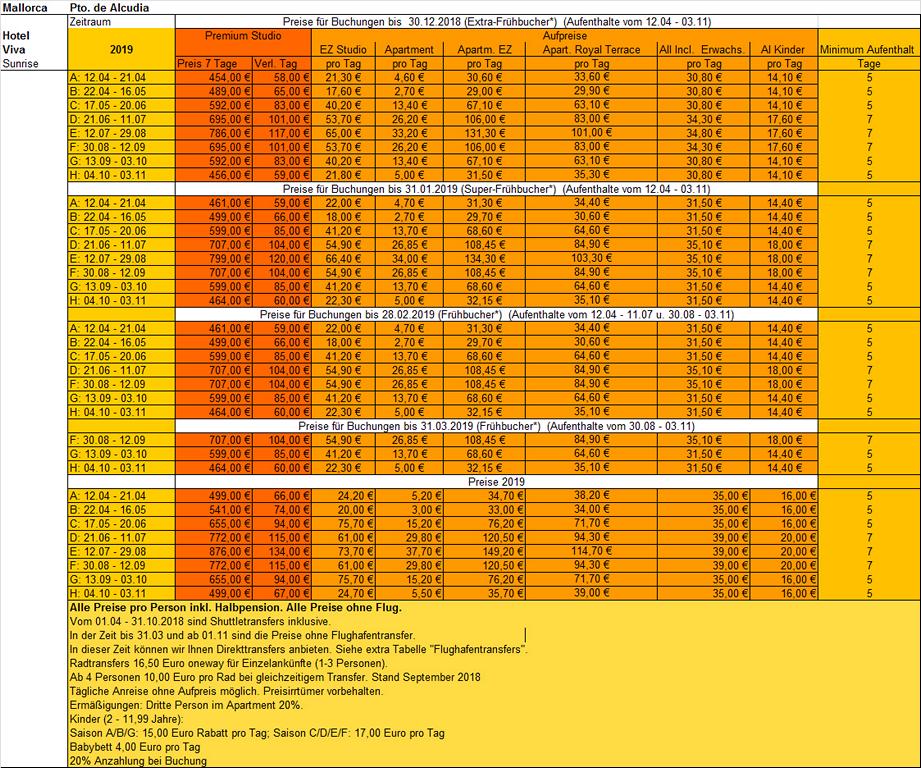921x768 pixels.
Task: Click the 'Aufpreise' header cell
Action: 564,36
